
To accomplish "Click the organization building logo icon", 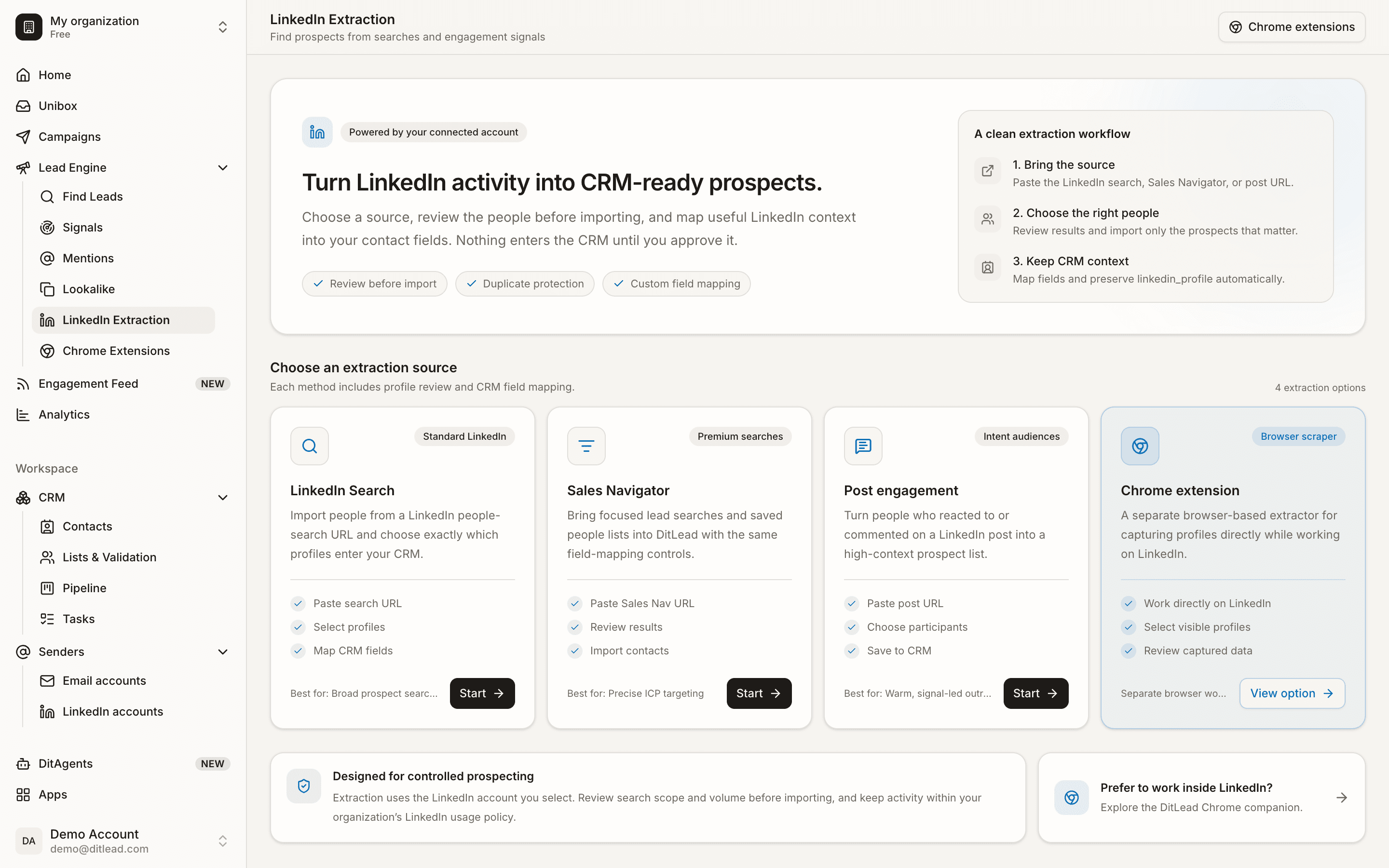I will [29, 27].
